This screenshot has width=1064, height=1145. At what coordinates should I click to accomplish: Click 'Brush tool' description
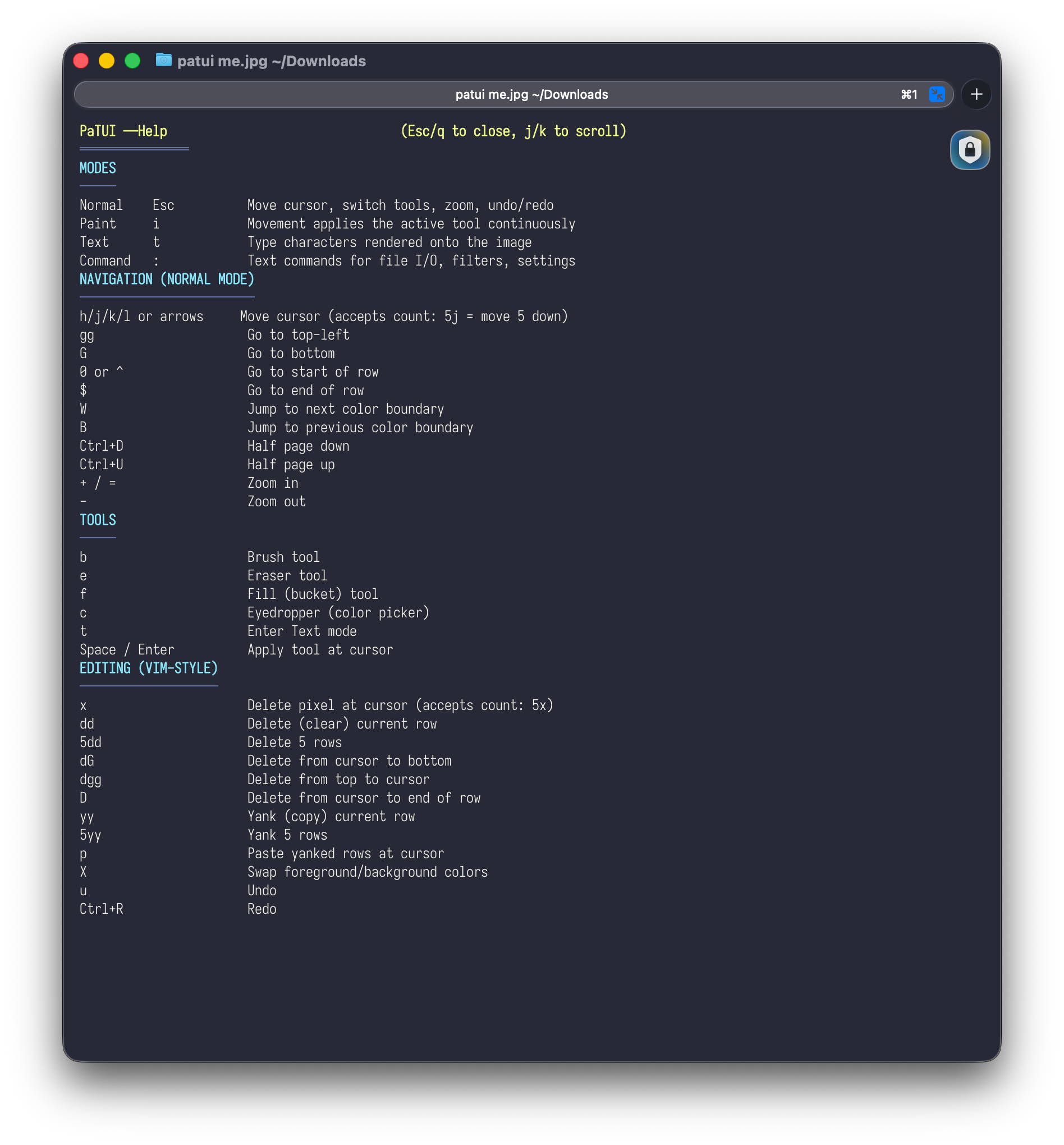[283, 557]
